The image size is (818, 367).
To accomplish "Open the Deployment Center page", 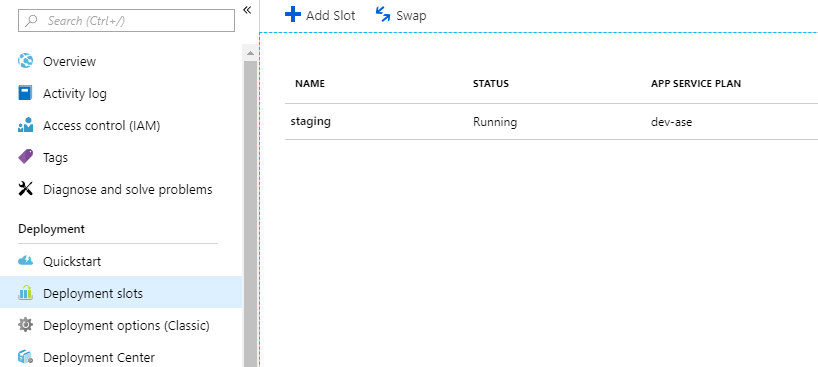I will [99, 358].
